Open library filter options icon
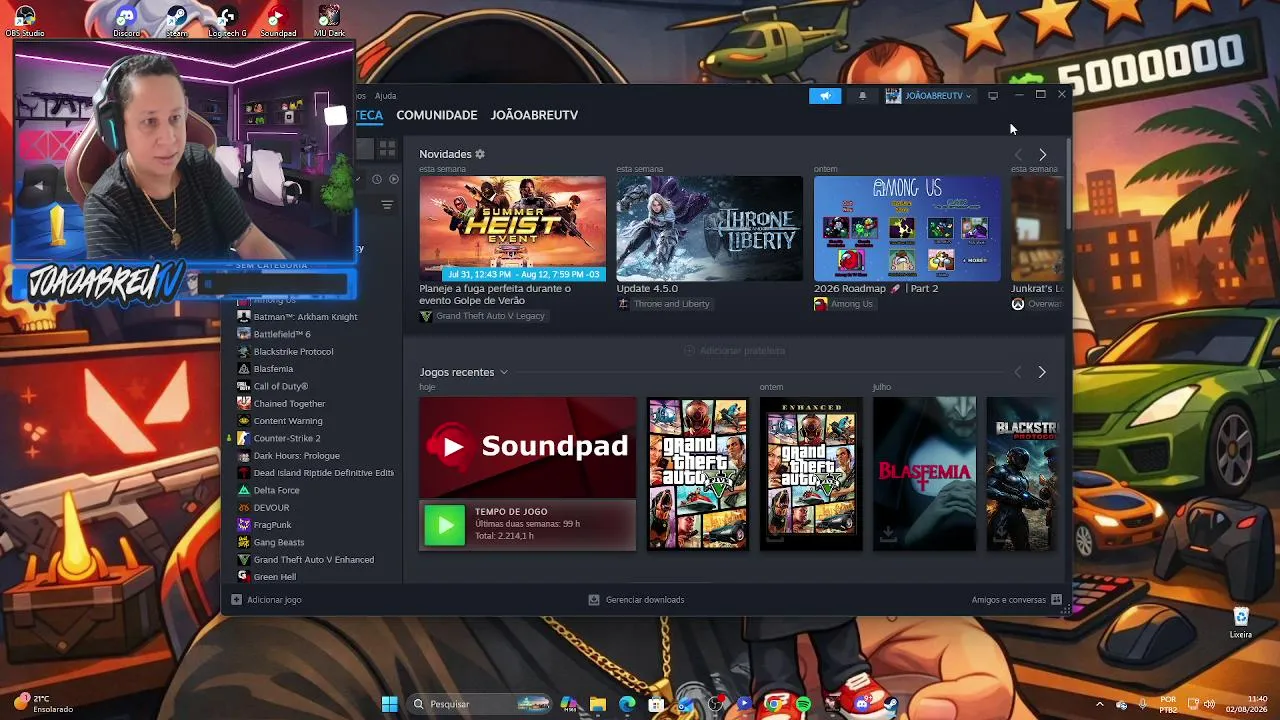Image resolution: width=1280 pixels, height=720 pixels. (387, 205)
